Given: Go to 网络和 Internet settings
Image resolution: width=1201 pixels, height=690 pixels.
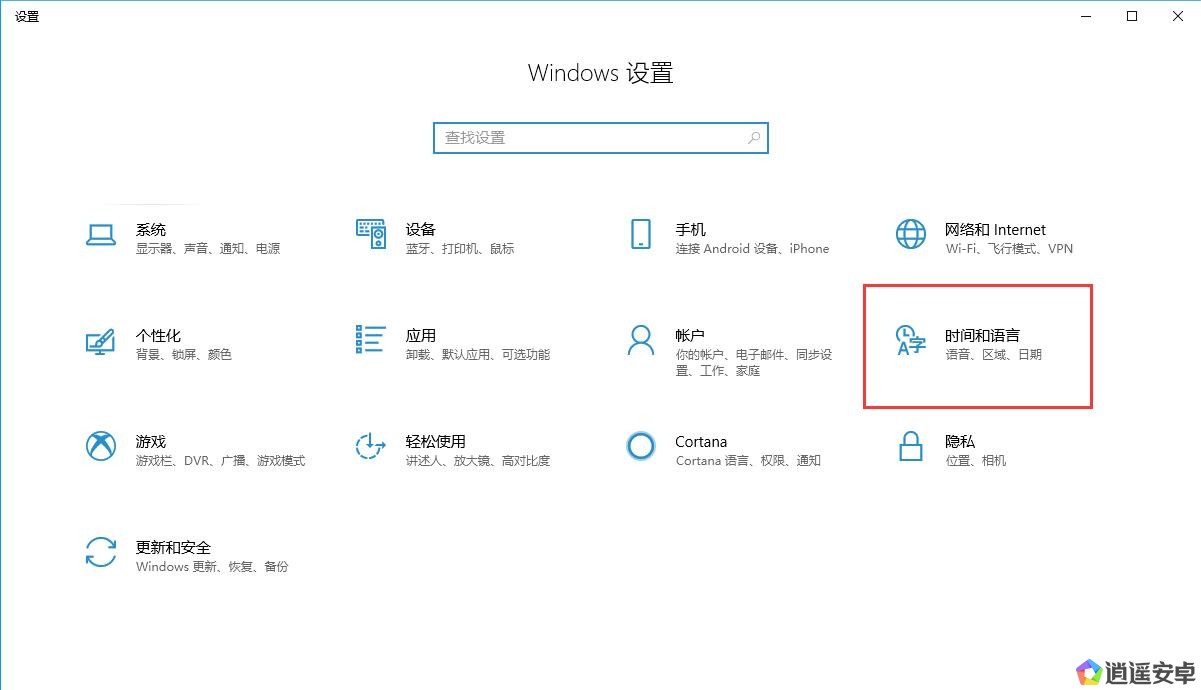Looking at the screenshot, I should (x=994, y=229).
